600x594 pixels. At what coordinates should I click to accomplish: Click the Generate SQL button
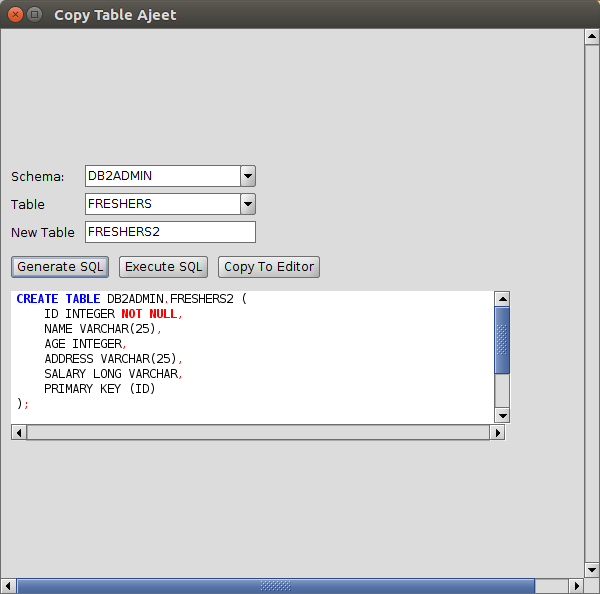(x=60, y=267)
